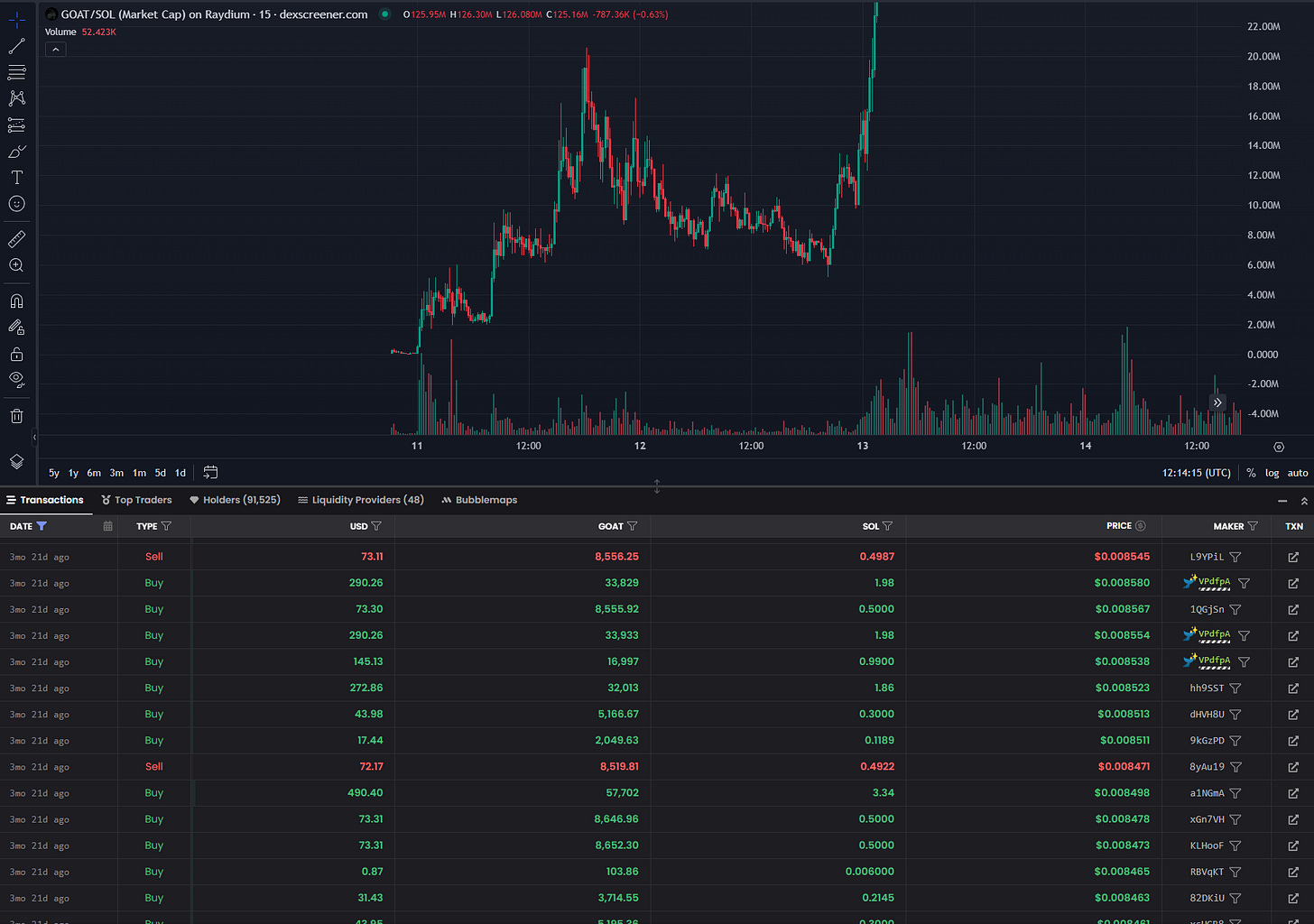The width and height of the screenshot is (1314, 924).
Task: Click the chart and panel divider handle
Action: point(657,486)
